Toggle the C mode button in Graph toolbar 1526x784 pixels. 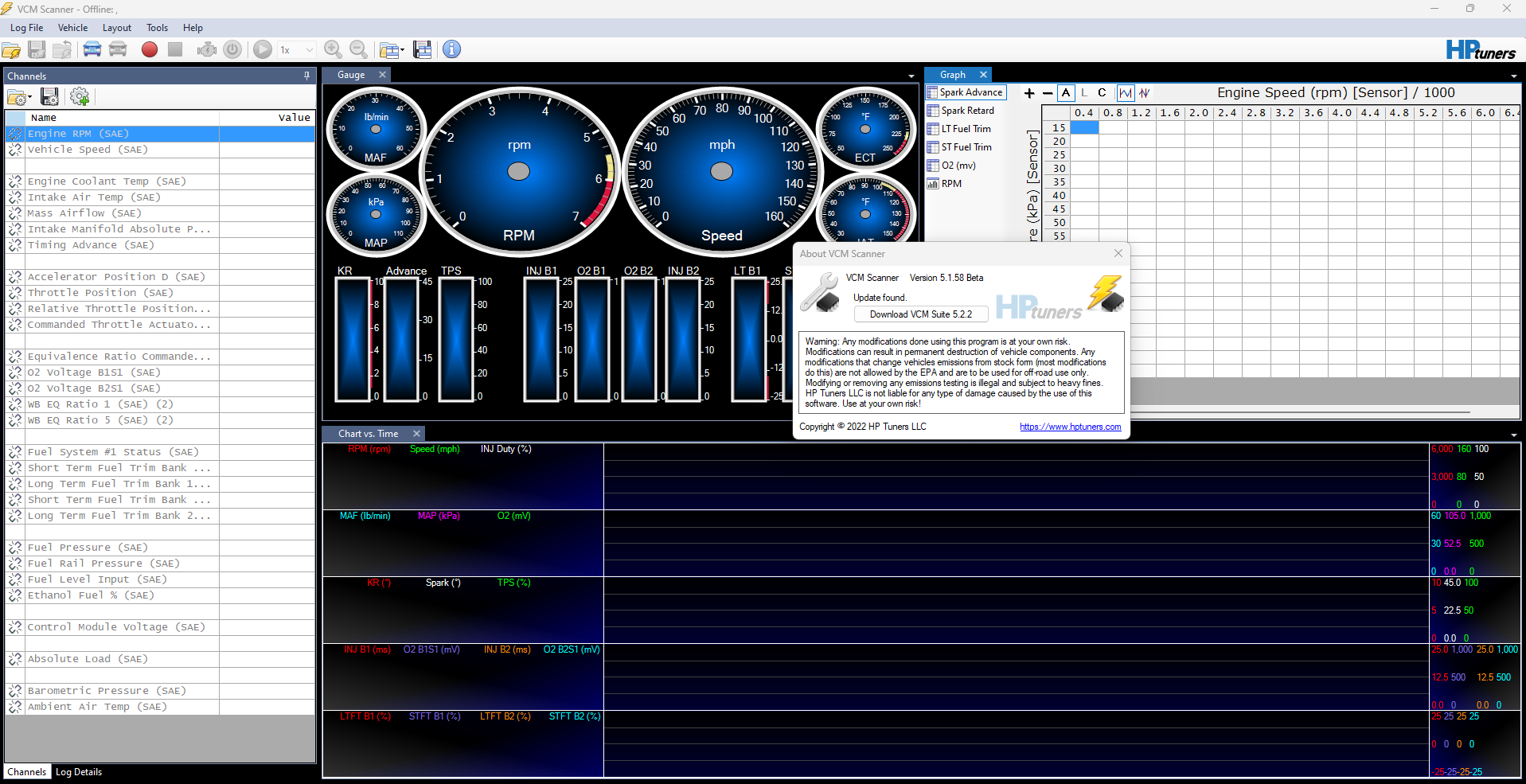(1103, 93)
